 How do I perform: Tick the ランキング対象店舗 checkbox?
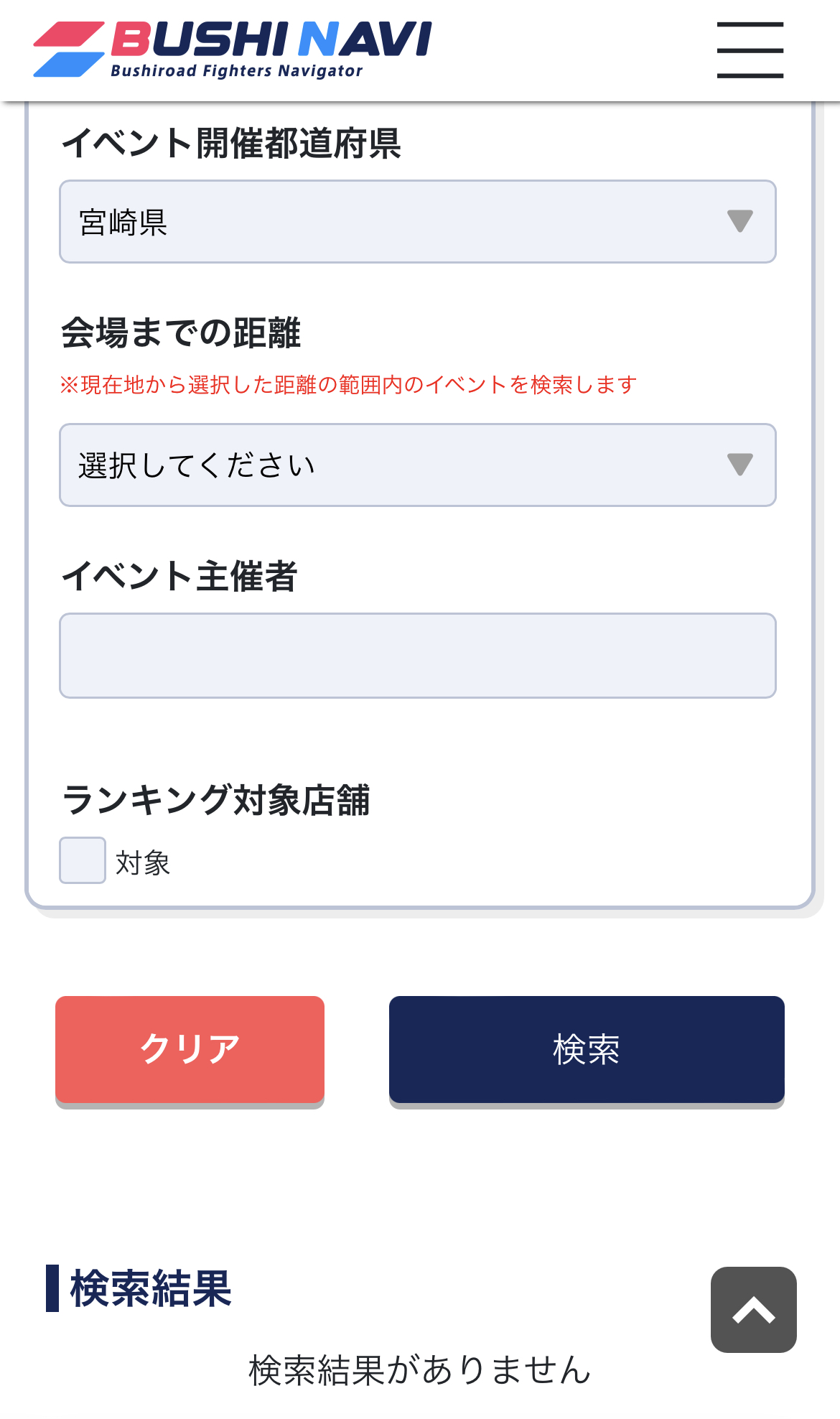pos(83,860)
